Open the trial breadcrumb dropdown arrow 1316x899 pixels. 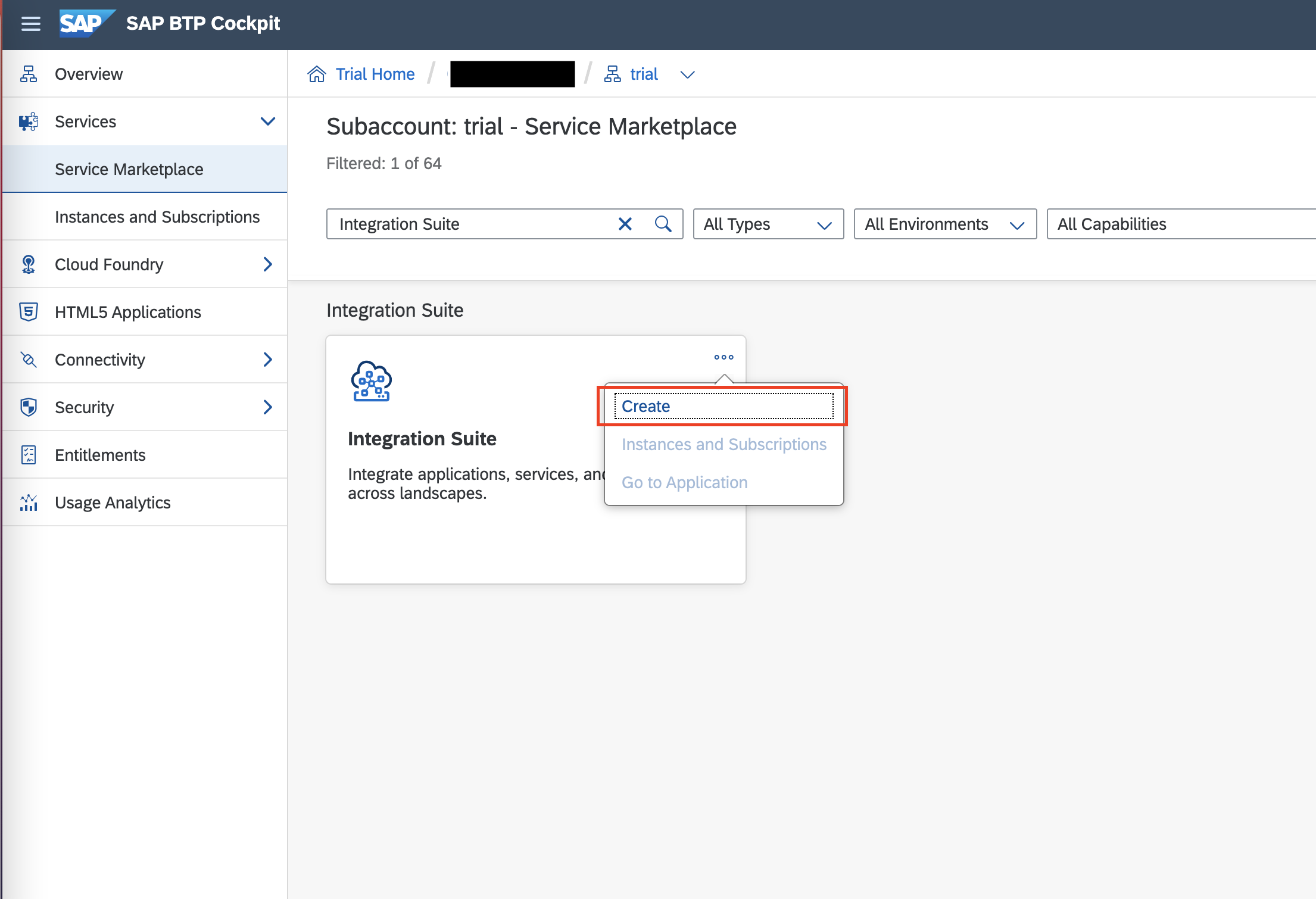coord(687,74)
